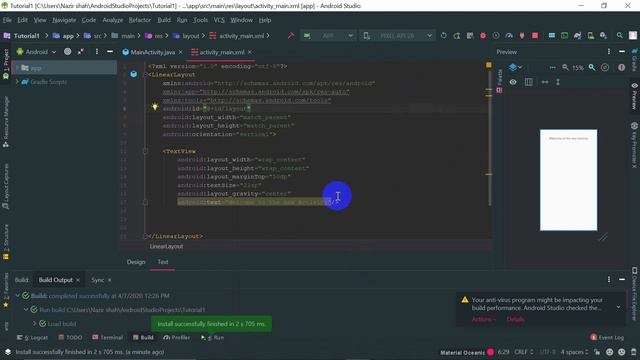
Task: Open the Terminal tool window
Action: (x=107, y=338)
